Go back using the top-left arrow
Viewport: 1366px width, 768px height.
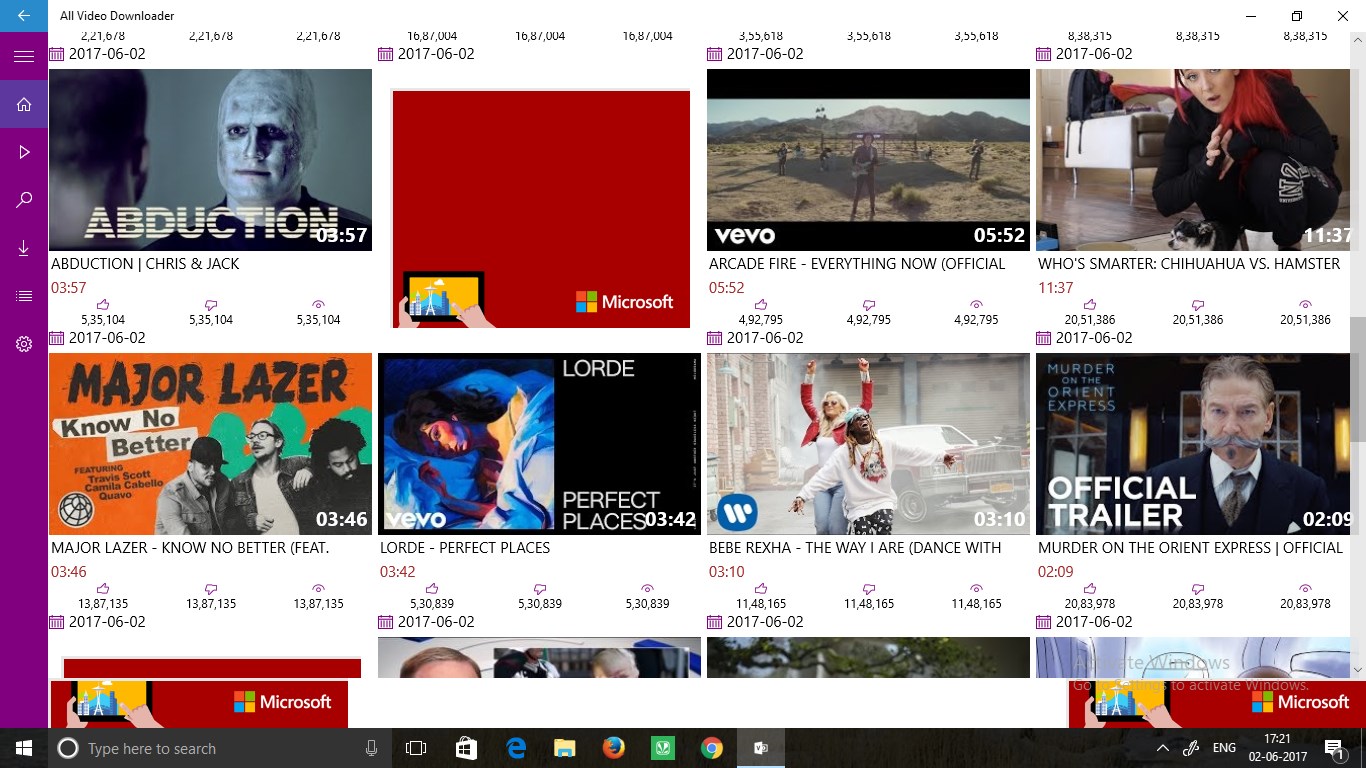point(24,16)
